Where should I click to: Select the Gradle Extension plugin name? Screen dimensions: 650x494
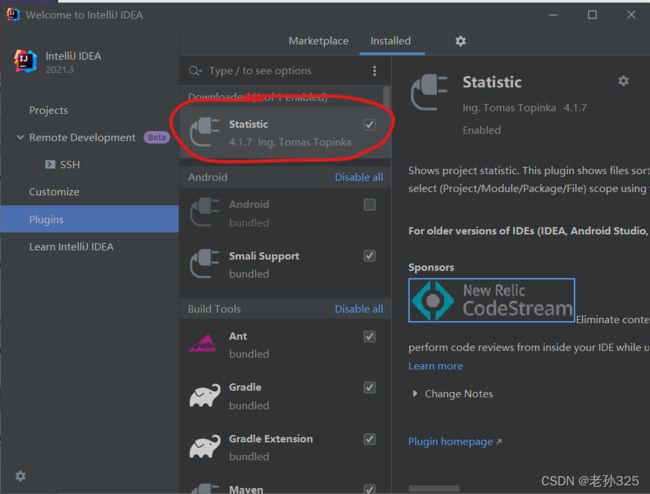point(271,439)
